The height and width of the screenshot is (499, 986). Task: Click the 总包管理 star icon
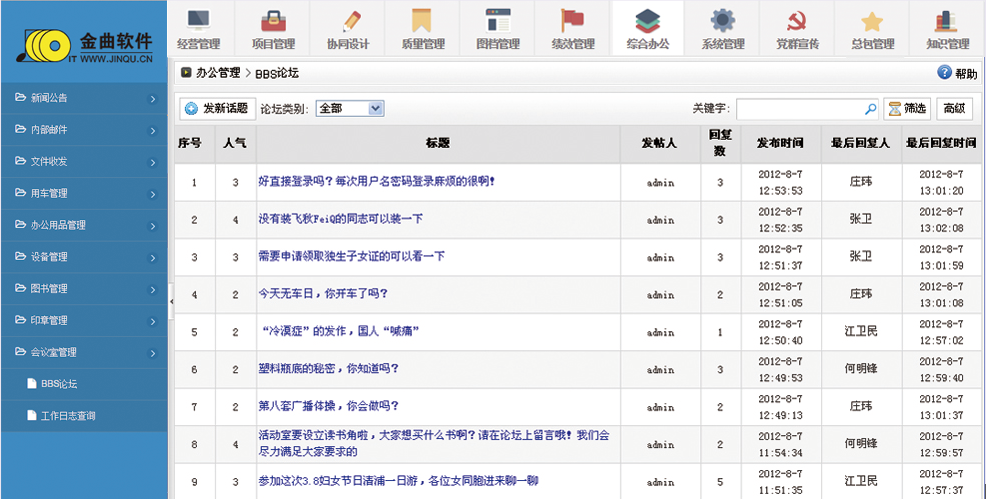872,21
